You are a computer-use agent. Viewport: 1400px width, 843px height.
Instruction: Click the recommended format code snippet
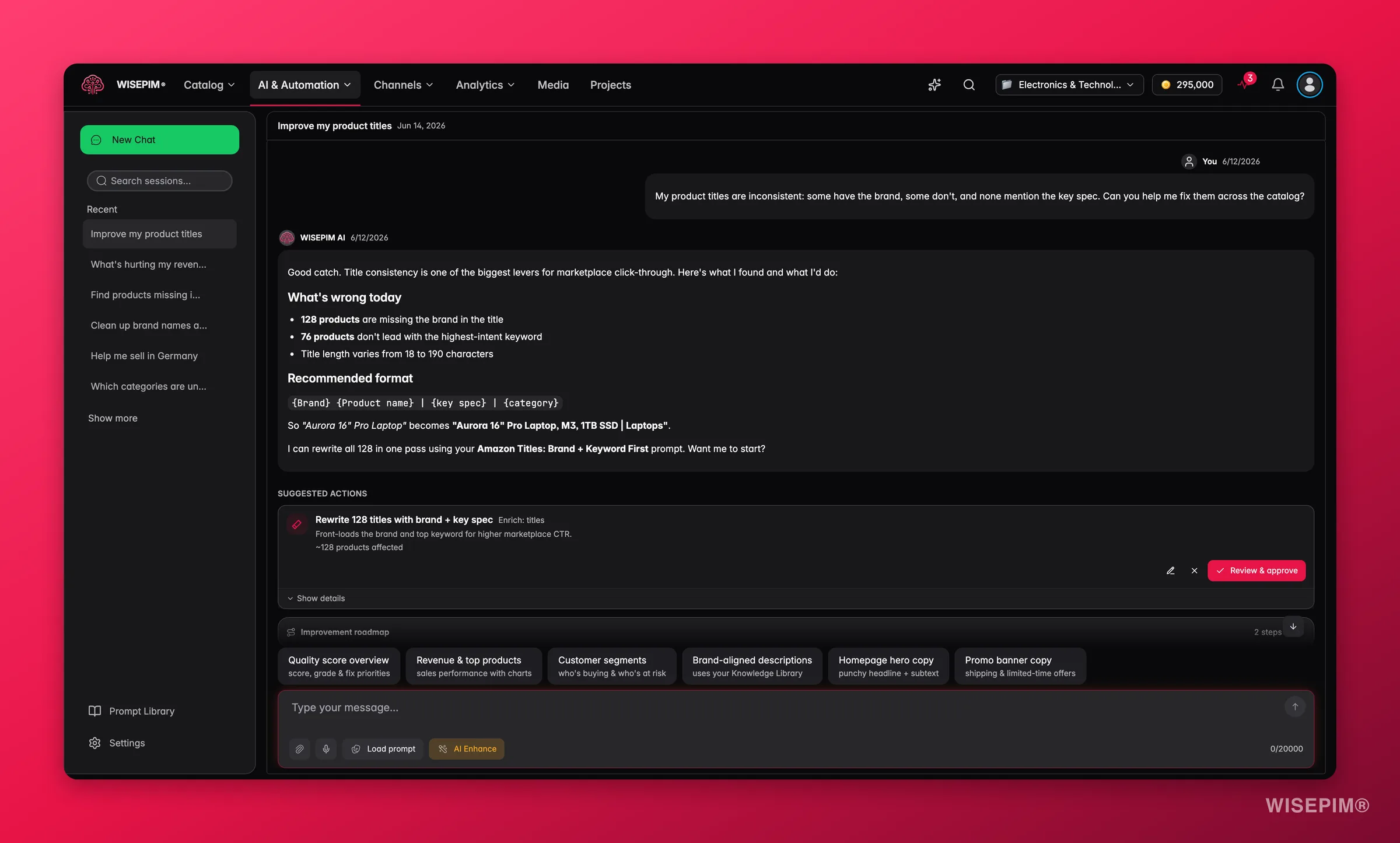point(425,403)
